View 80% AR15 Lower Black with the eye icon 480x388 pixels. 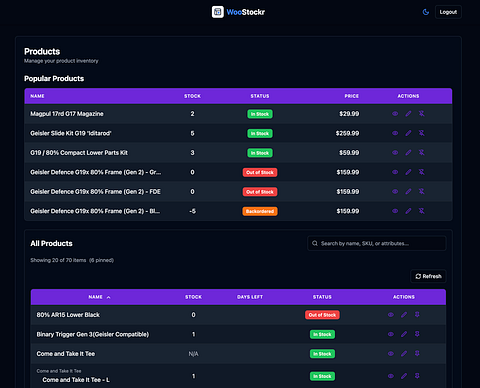391,315
